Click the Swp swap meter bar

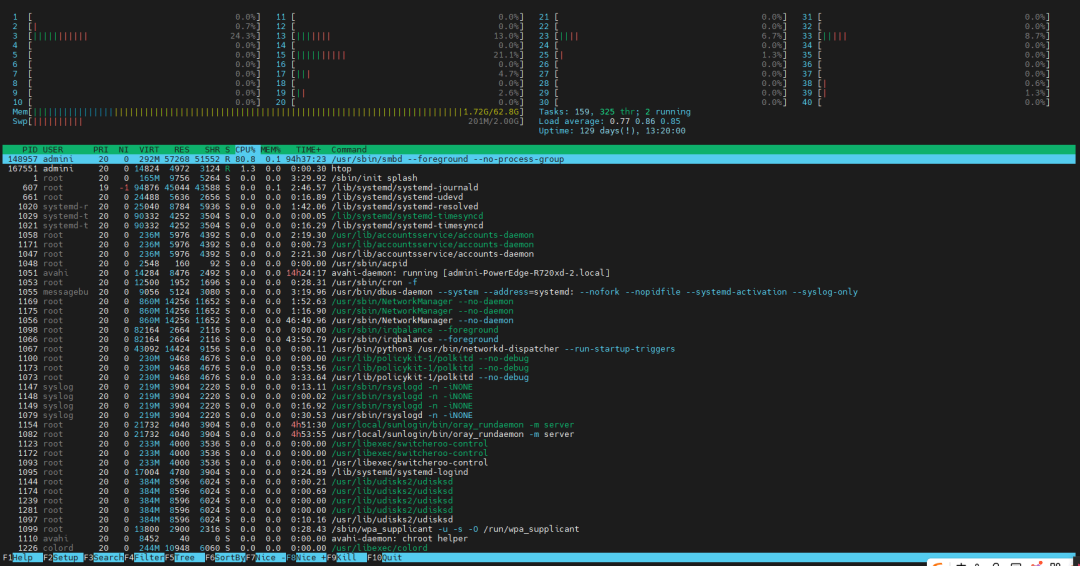tap(267, 121)
